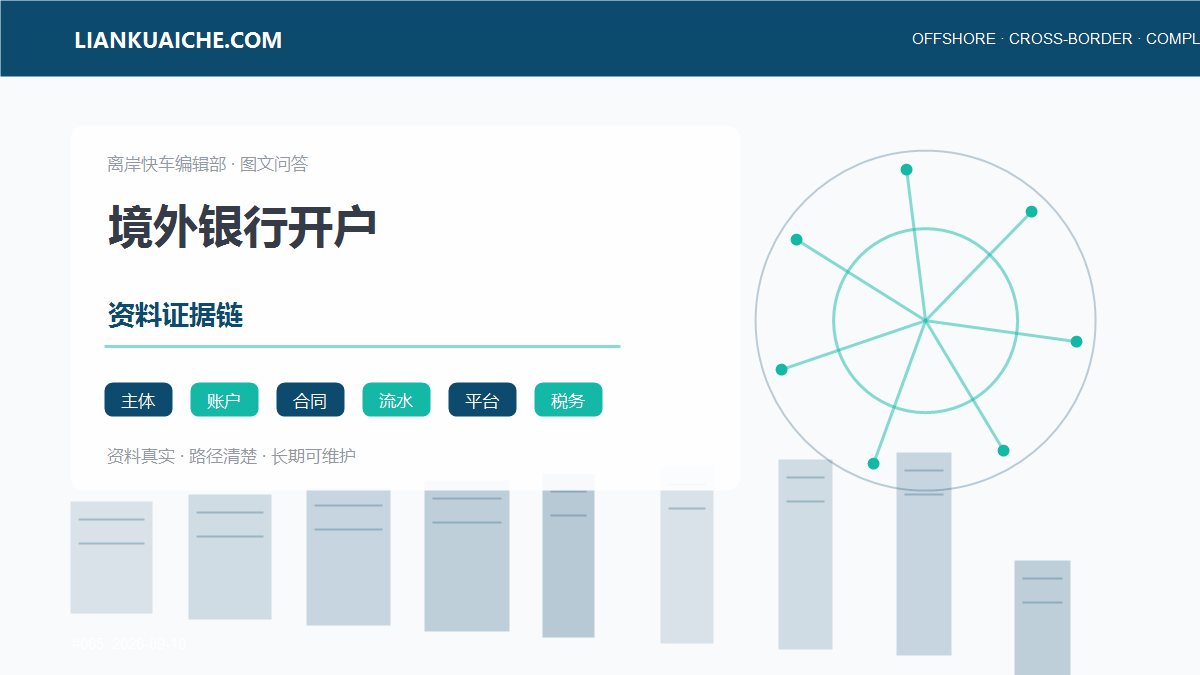
Task: Click the 境外银行开户 headline
Action: tap(242, 227)
